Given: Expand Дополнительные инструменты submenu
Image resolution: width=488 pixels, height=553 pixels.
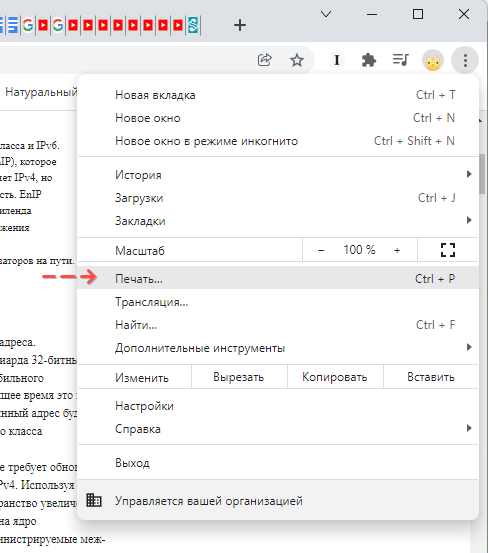Looking at the screenshot, I should pos(277,348).
